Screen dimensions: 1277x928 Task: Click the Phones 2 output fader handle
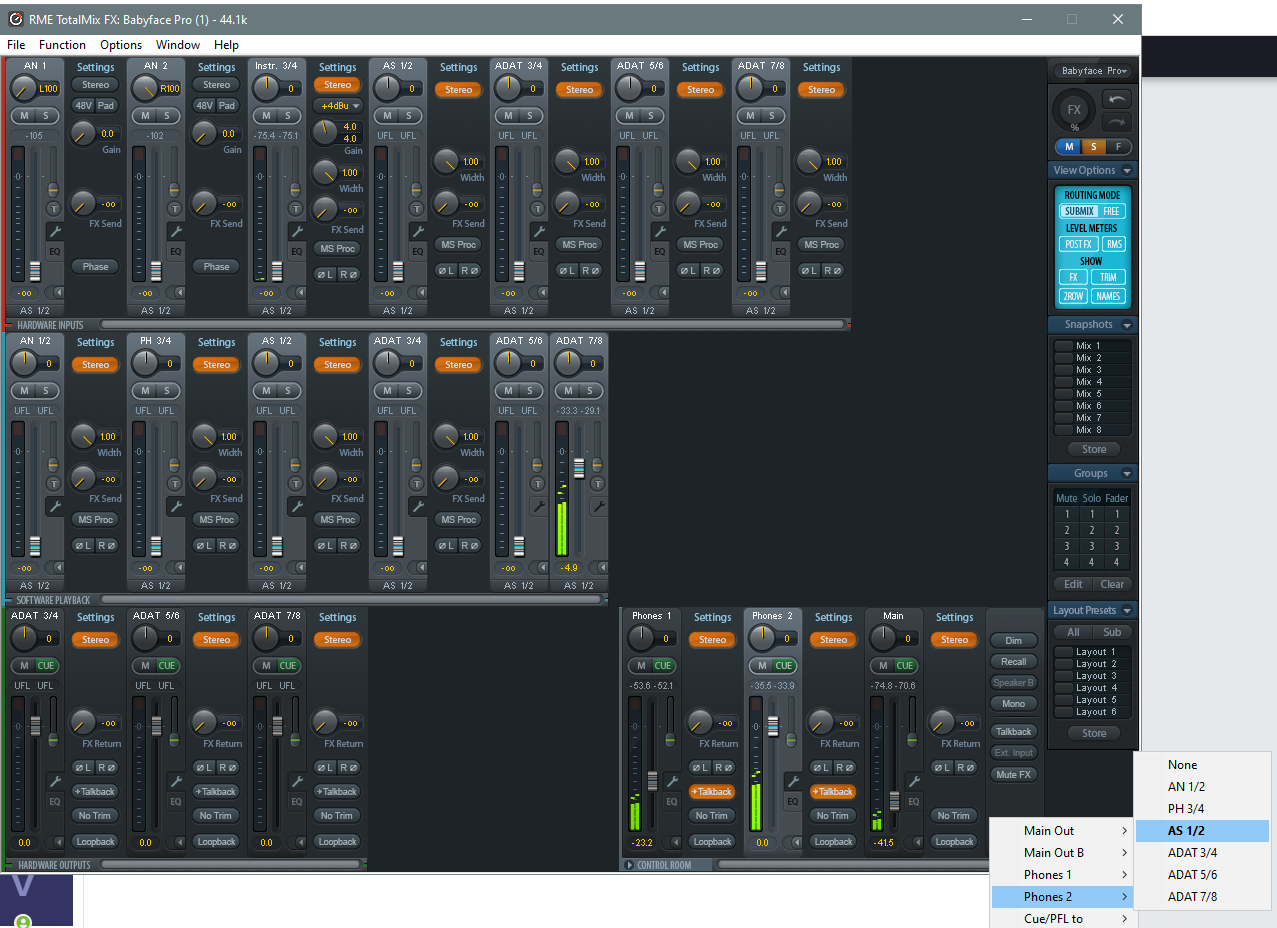pyautogui.click(x=774, y=724)
